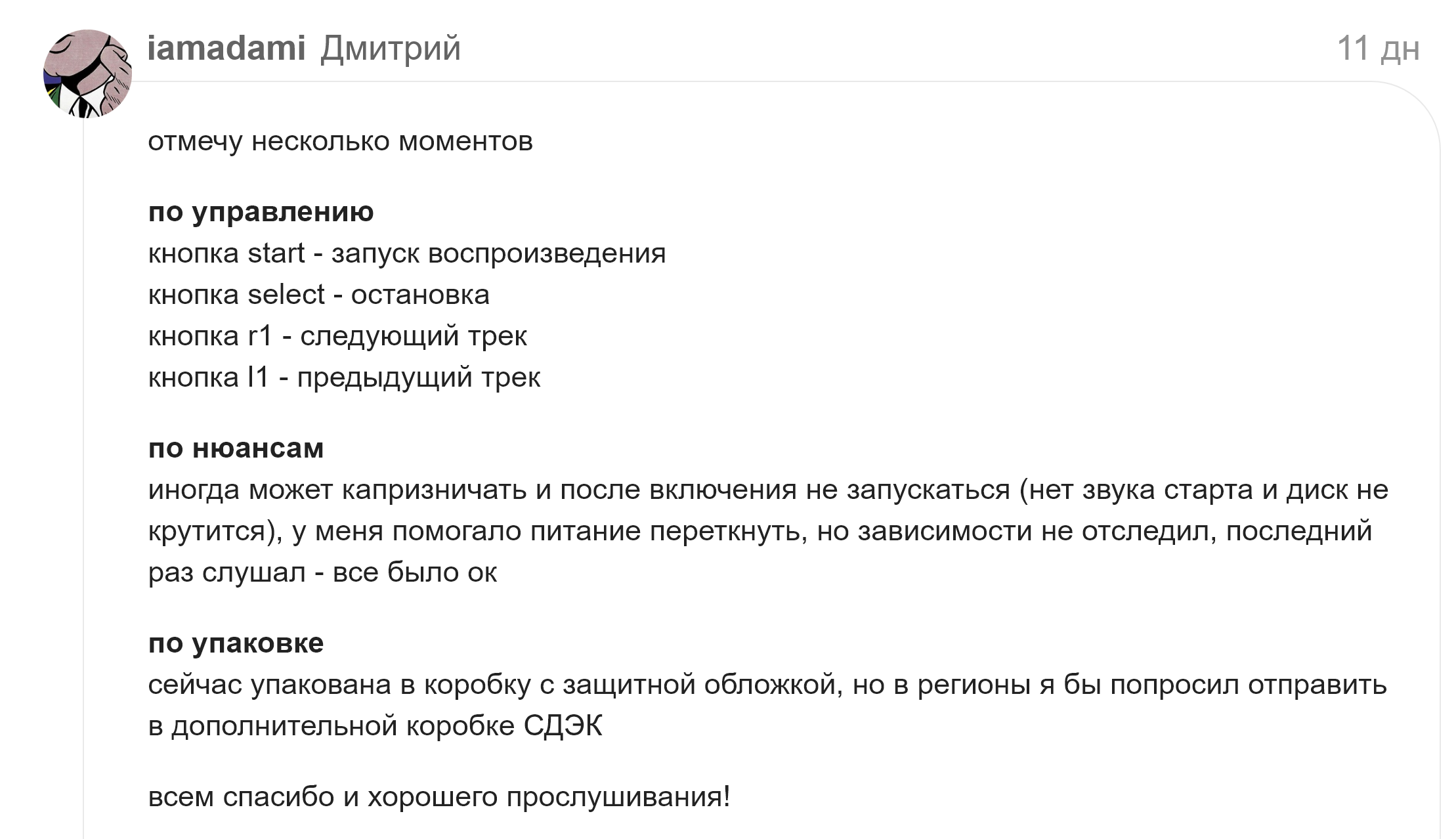Click the intro line 'отмечу несколько моментов'
This screenshot has width=1456, height=839.
click(x=340, y=142)
